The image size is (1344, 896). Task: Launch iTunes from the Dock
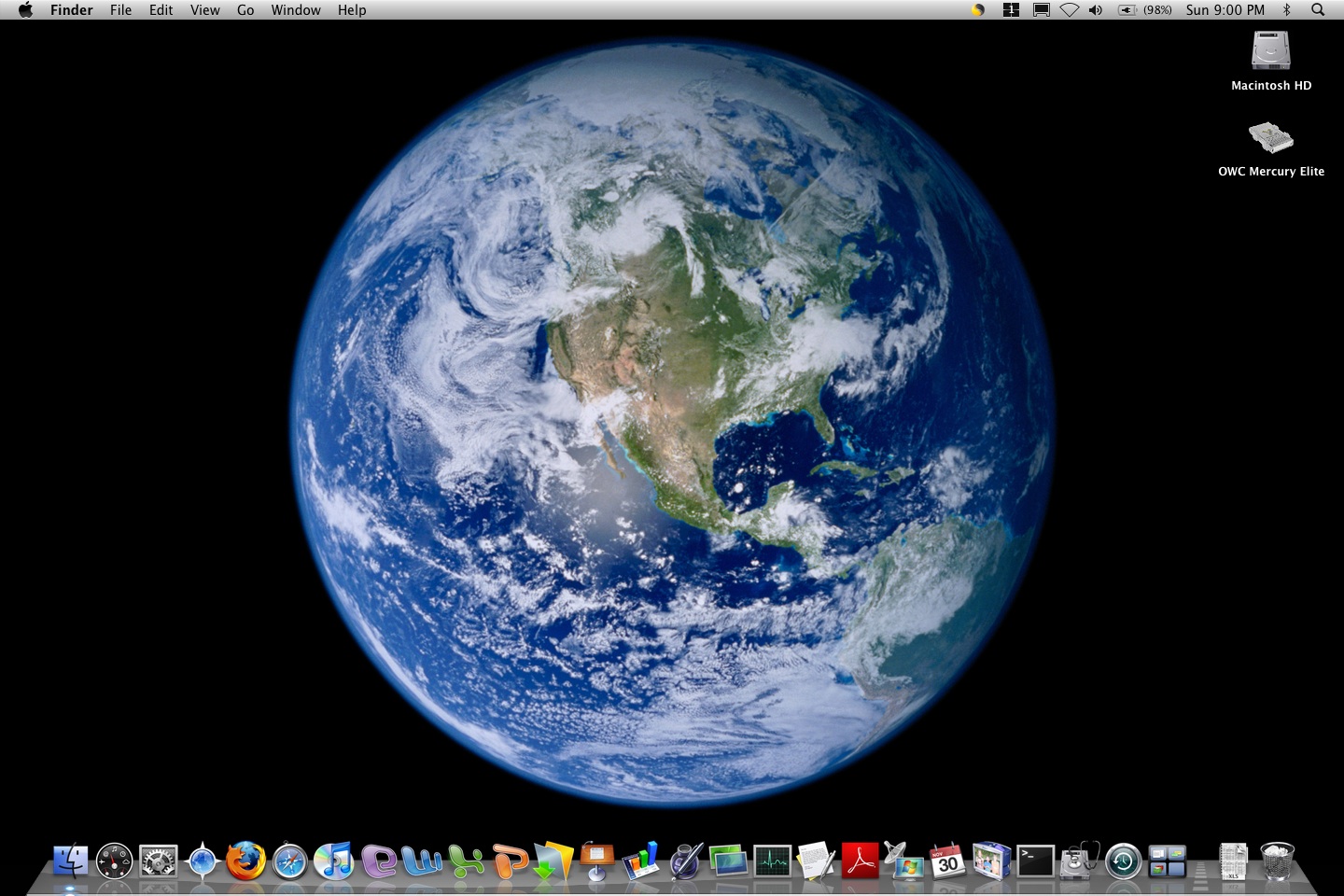[333, 861]
